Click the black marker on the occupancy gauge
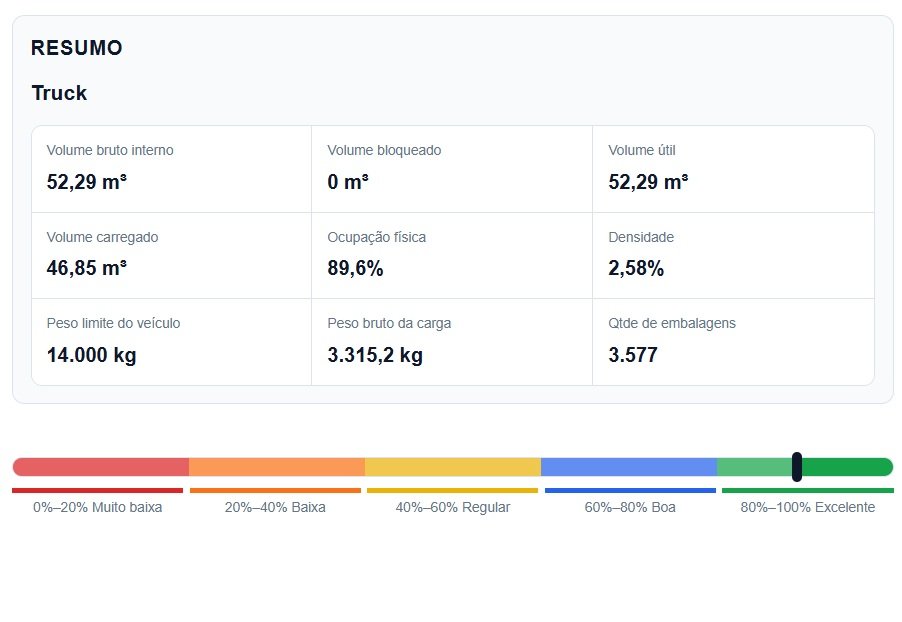 [797, 467]
